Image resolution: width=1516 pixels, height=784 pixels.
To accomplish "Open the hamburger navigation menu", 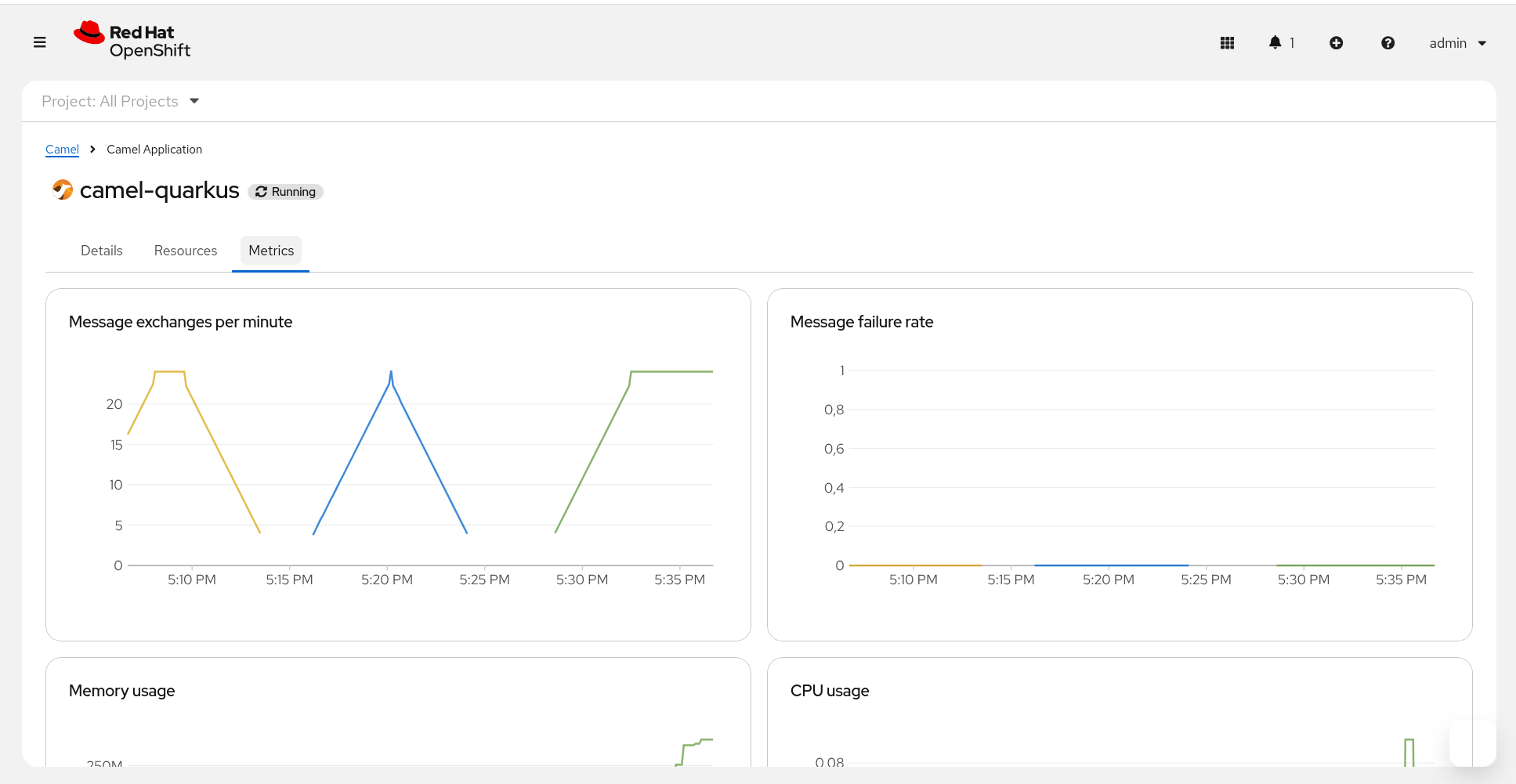I will point(40,42).
